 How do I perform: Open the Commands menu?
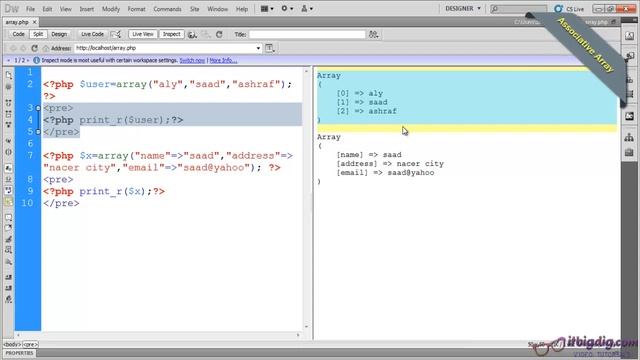click(167, 9)
